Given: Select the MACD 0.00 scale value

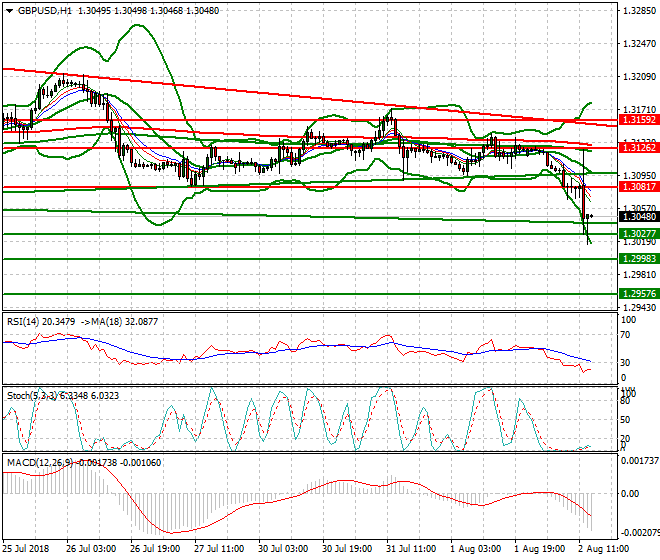Looking at the screenshot, I should coord(630,493).
